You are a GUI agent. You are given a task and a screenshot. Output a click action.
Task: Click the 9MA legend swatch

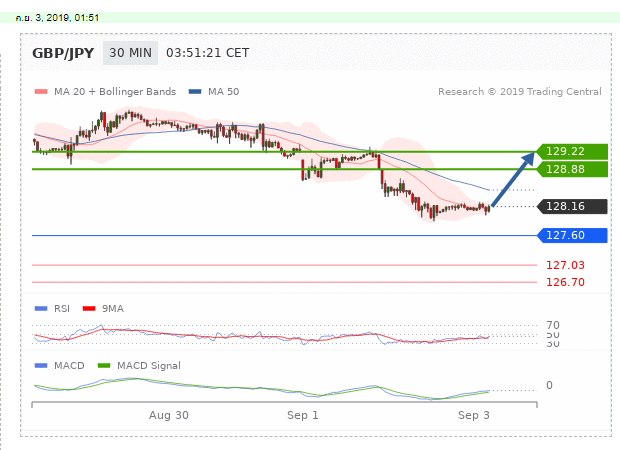(89, 308)
